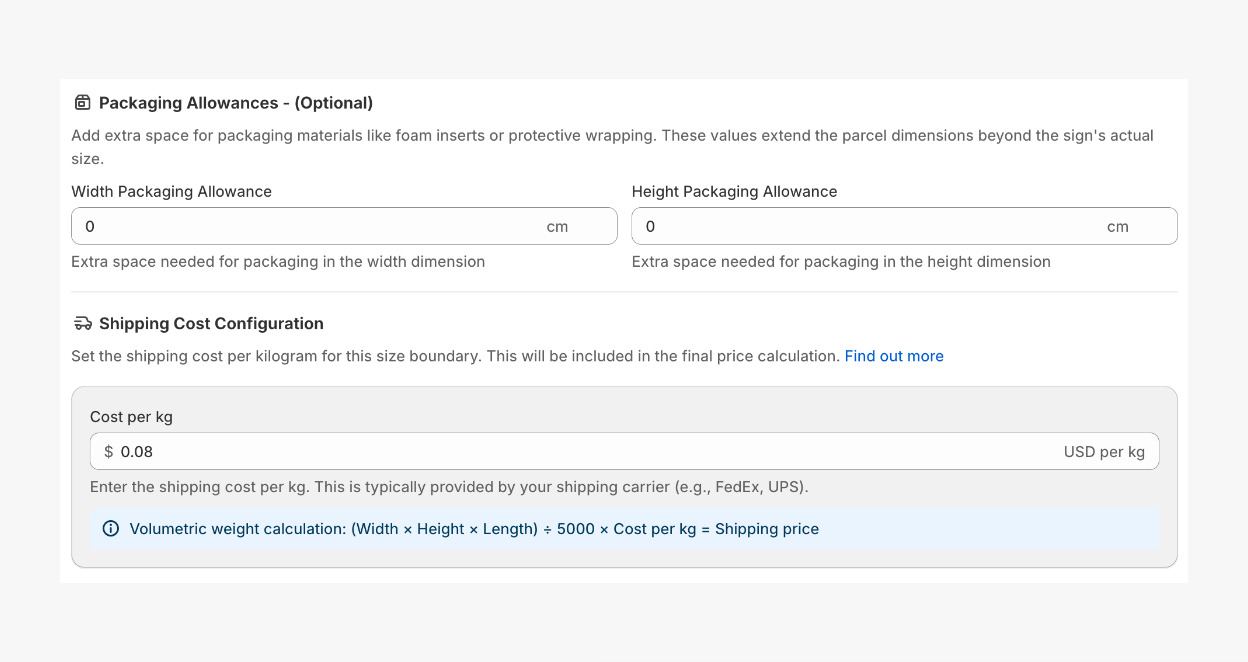Click the Packaging Allowances box icon
This screenshot has width=1248, height=662.
[83, 103]
